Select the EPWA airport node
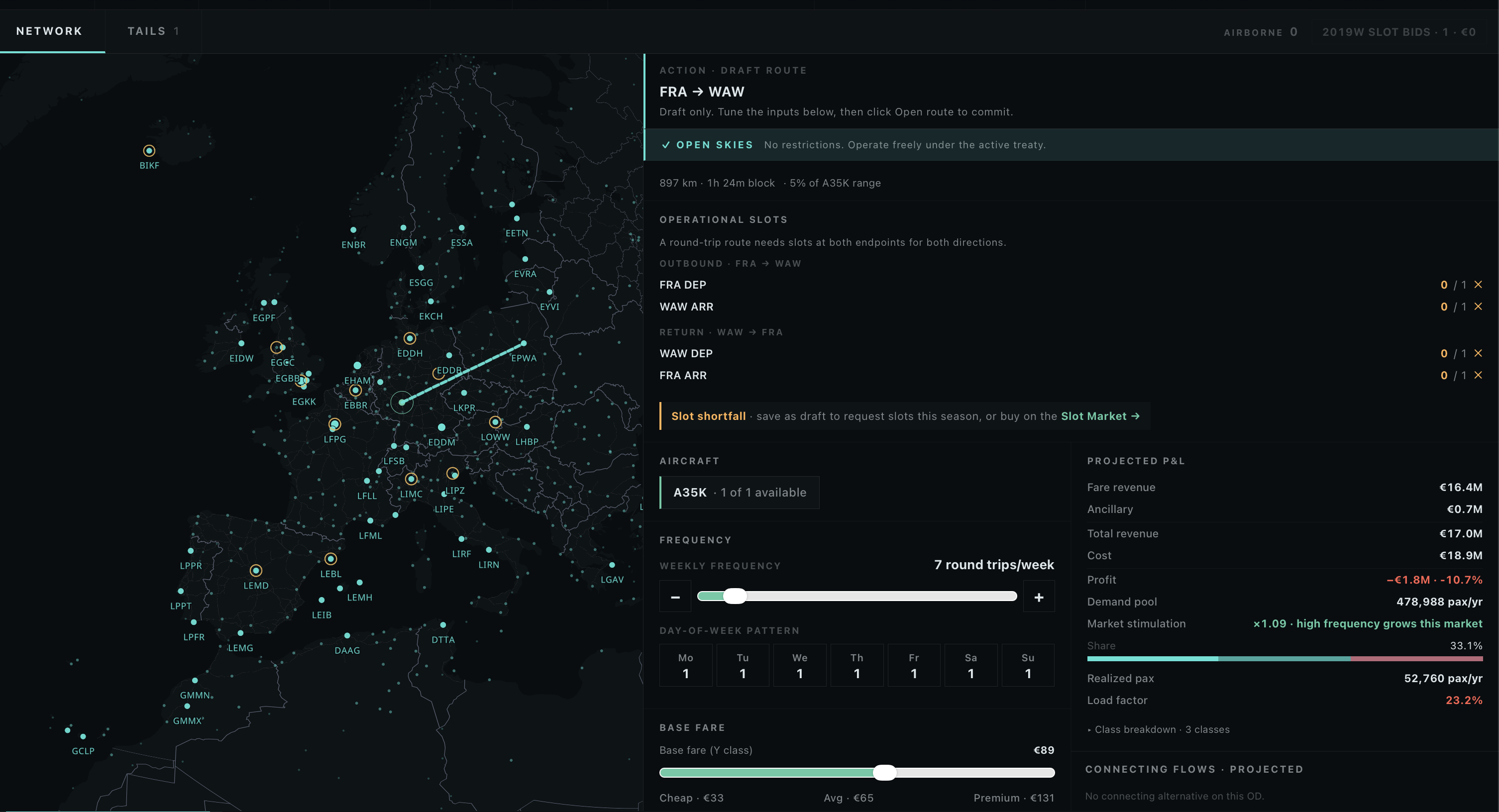Viewport: 1499px width, 812px height. pyautogui.click(x=524, y=343)
